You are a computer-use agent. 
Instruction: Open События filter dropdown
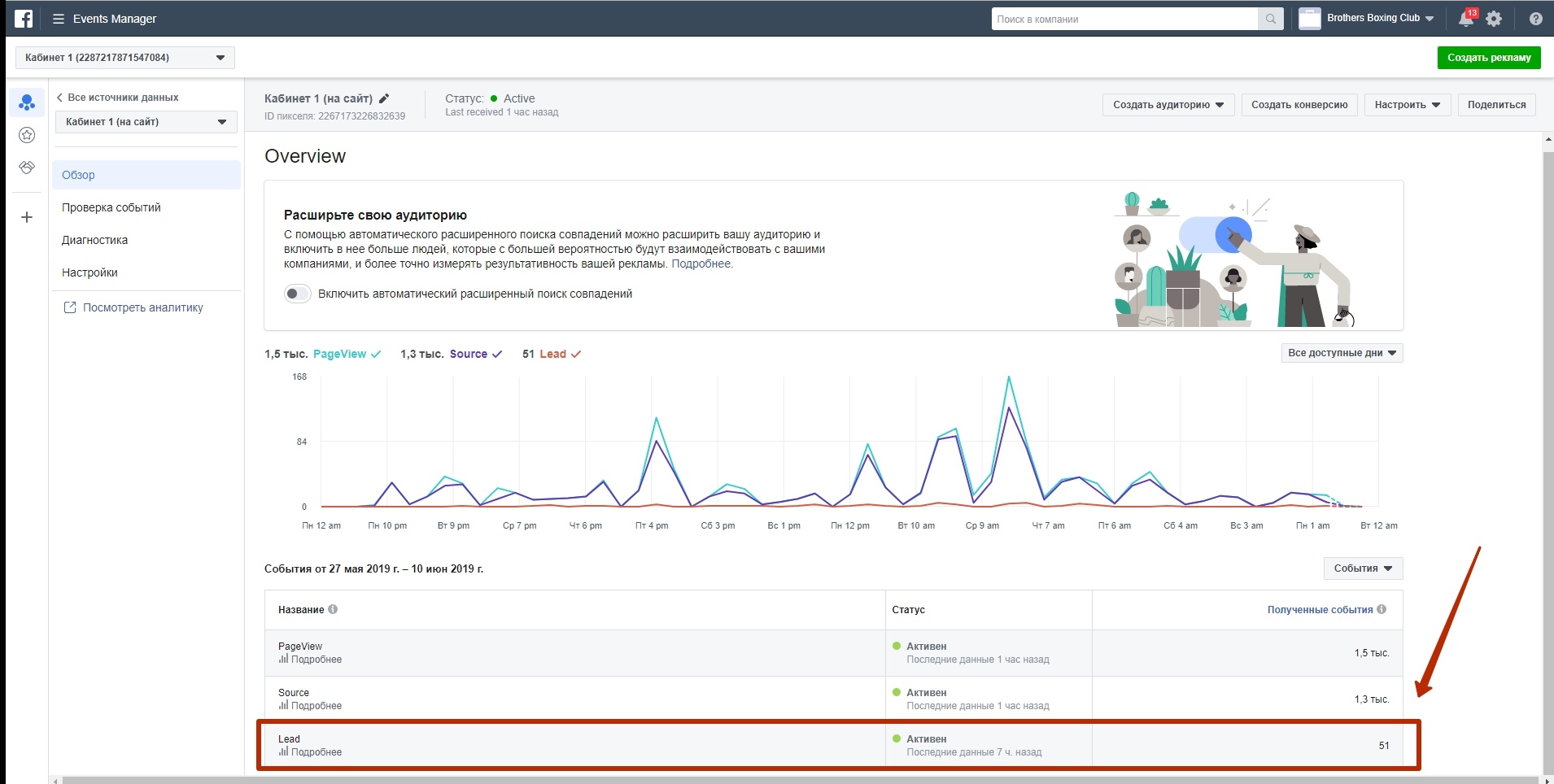[1363, 568]
